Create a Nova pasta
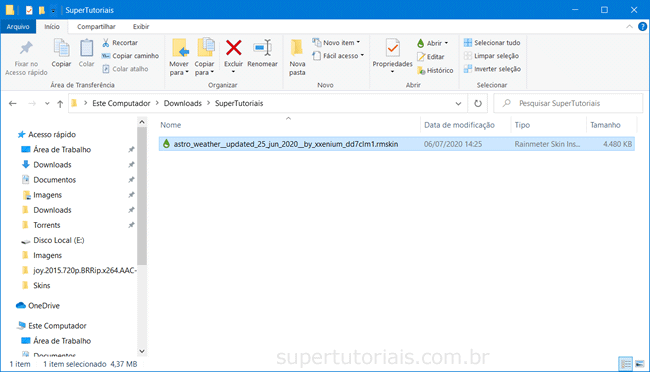Viewport: 650px width, 372px height. point(297,58)
